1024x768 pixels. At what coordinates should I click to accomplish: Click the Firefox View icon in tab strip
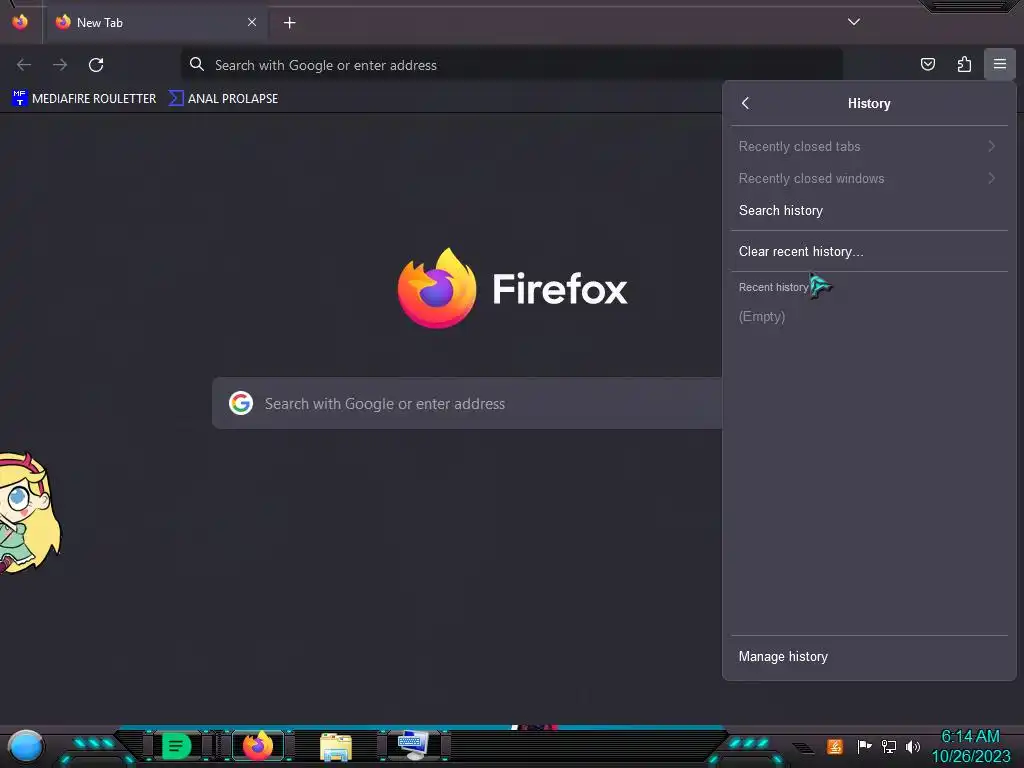(x=20, y=22)
